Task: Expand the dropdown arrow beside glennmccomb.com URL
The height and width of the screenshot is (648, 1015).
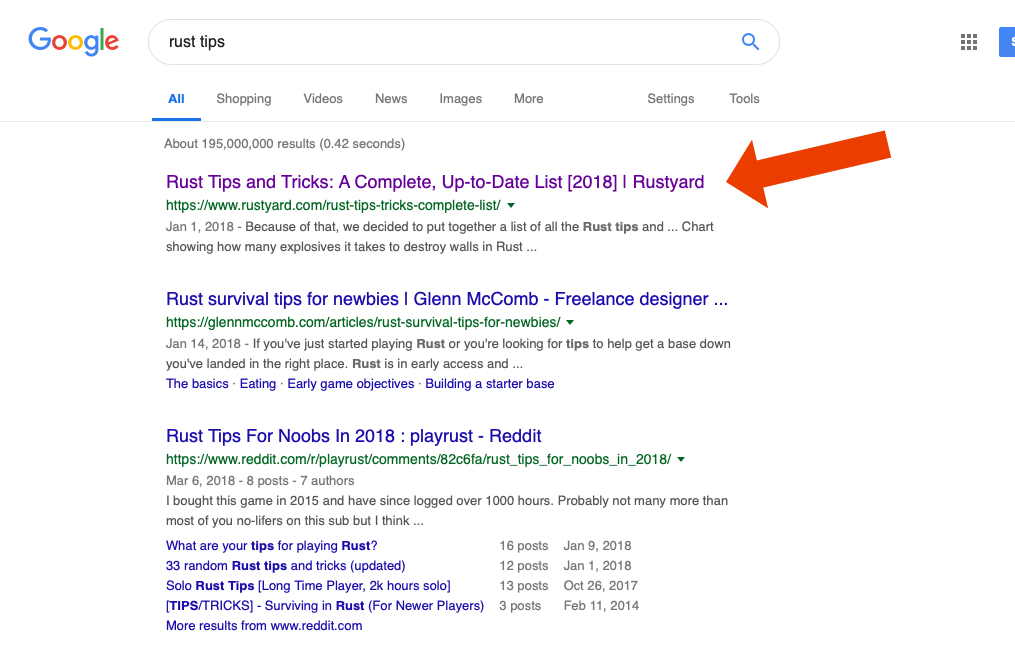Action: click(569, 323)
